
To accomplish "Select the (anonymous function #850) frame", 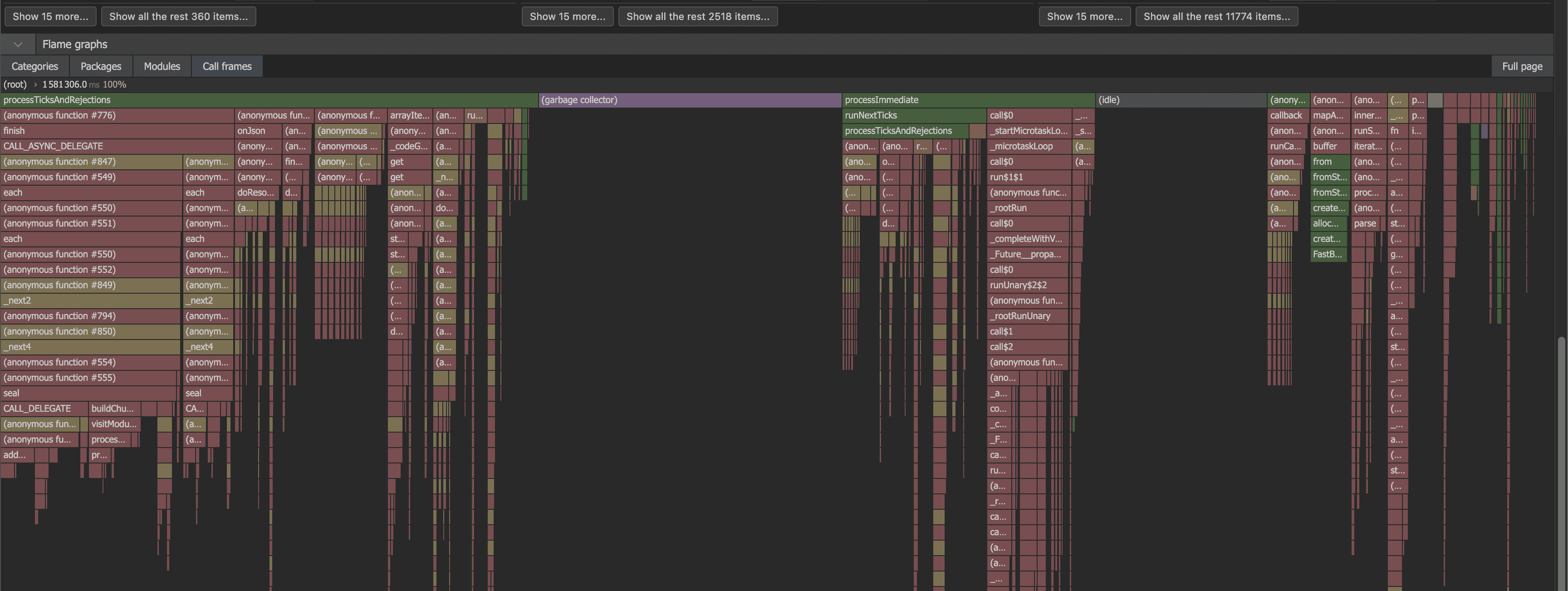I will click(91, 331).
